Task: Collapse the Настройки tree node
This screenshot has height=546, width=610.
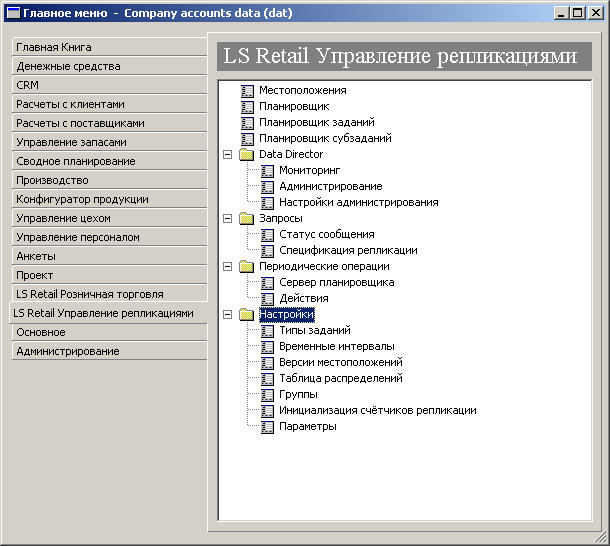Action: tap(227, 315)
